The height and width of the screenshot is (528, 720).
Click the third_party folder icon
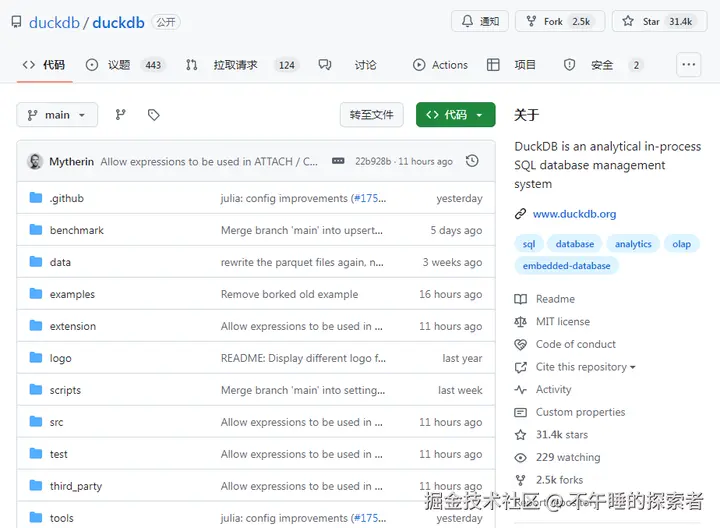36,485
